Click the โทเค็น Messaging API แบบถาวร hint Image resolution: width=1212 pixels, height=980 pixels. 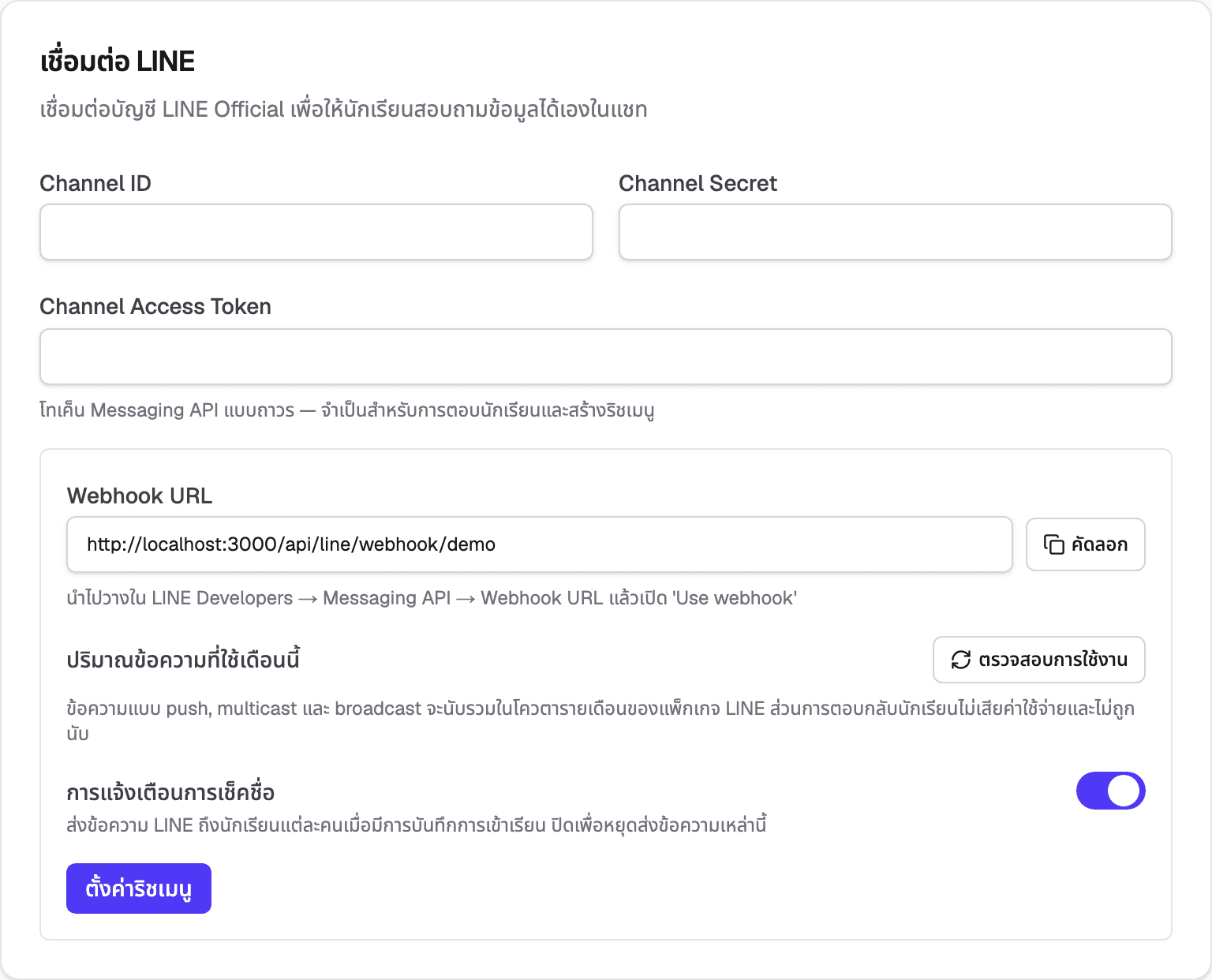tap(347, 410)
